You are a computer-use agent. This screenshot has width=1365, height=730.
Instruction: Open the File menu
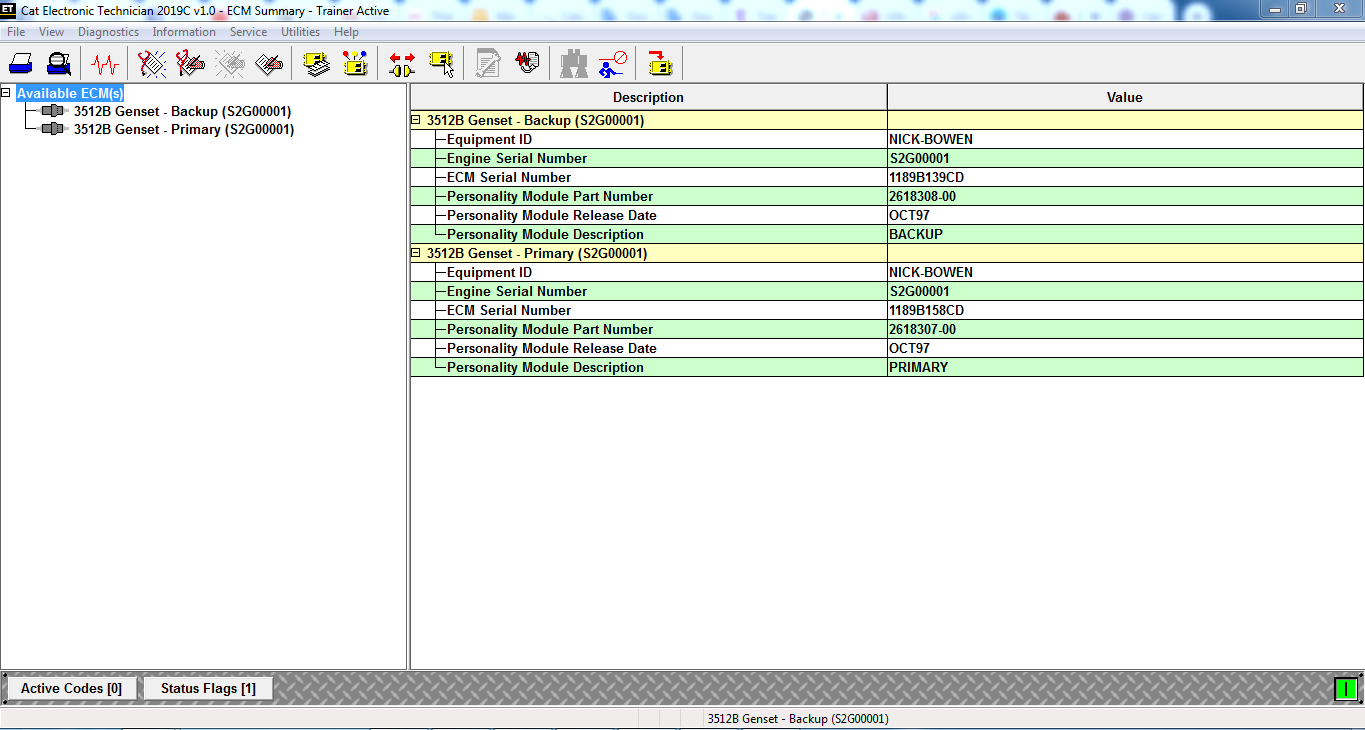coord(16,32)
